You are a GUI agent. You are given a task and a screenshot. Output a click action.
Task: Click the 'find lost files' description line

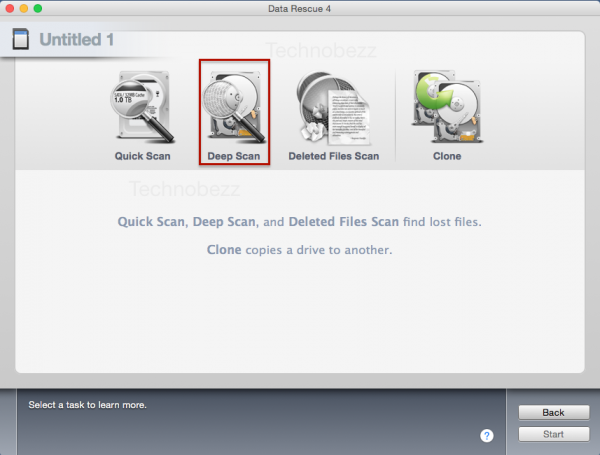306,221
